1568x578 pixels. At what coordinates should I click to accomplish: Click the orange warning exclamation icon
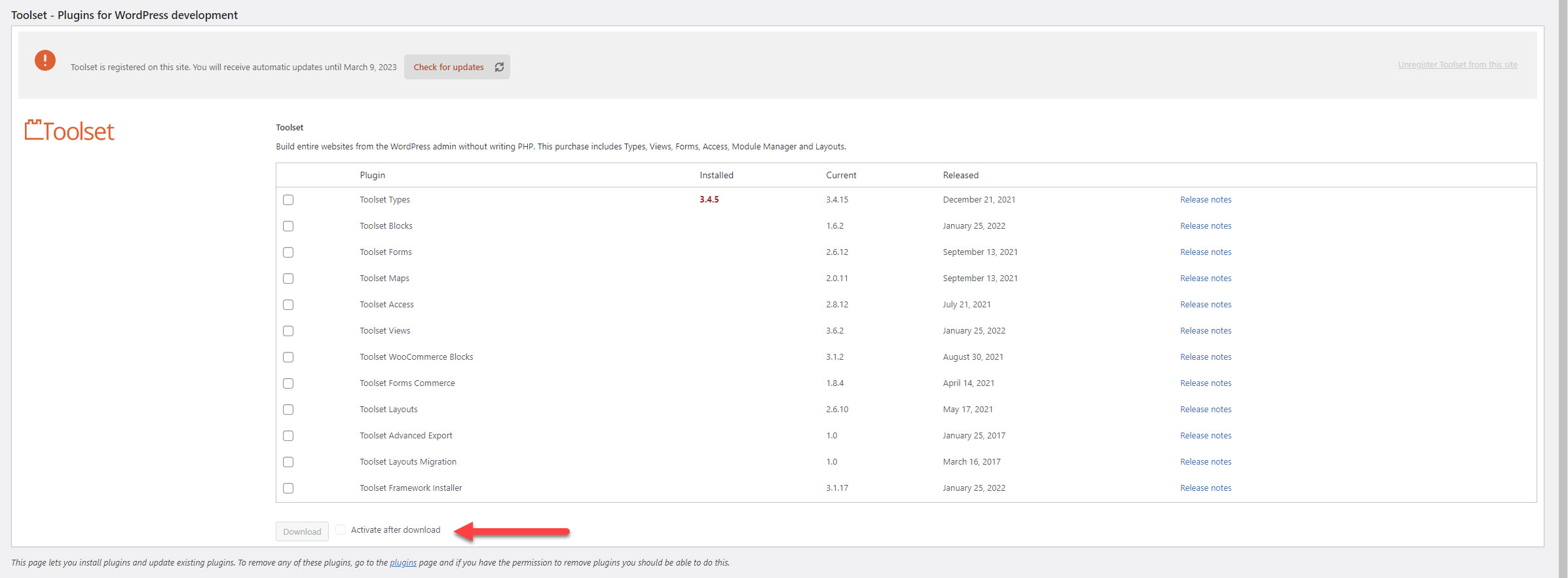(45, 60)
